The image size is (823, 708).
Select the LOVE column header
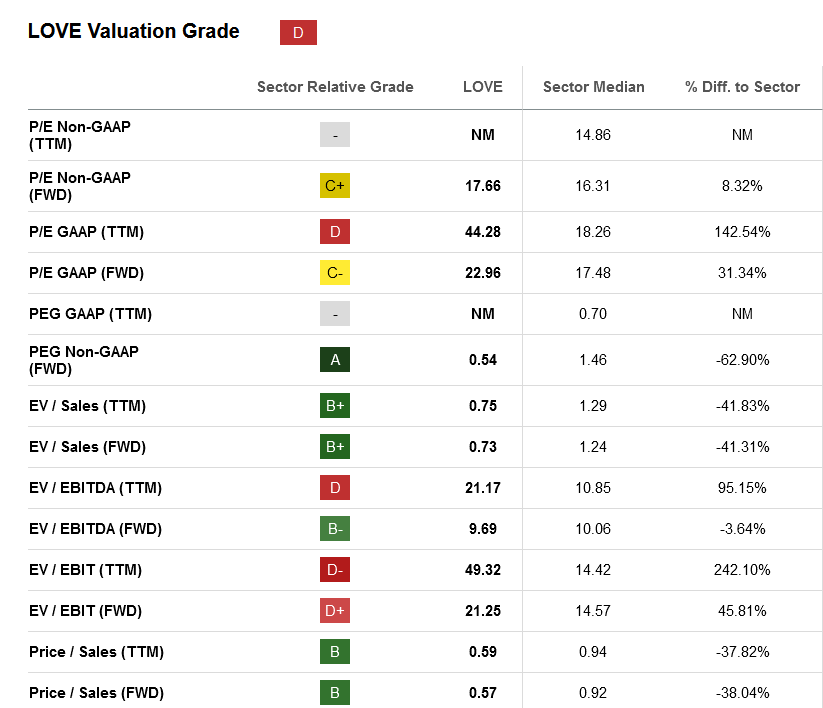[x=483, y=87]
